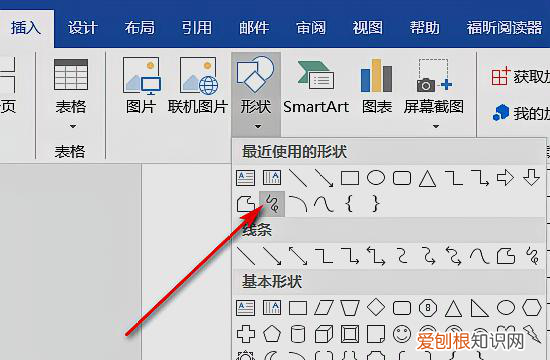Choose triangle in recently used shapes
Image resolution: width=550 pixels, height=360 pixels.
(x=428, y=179)
